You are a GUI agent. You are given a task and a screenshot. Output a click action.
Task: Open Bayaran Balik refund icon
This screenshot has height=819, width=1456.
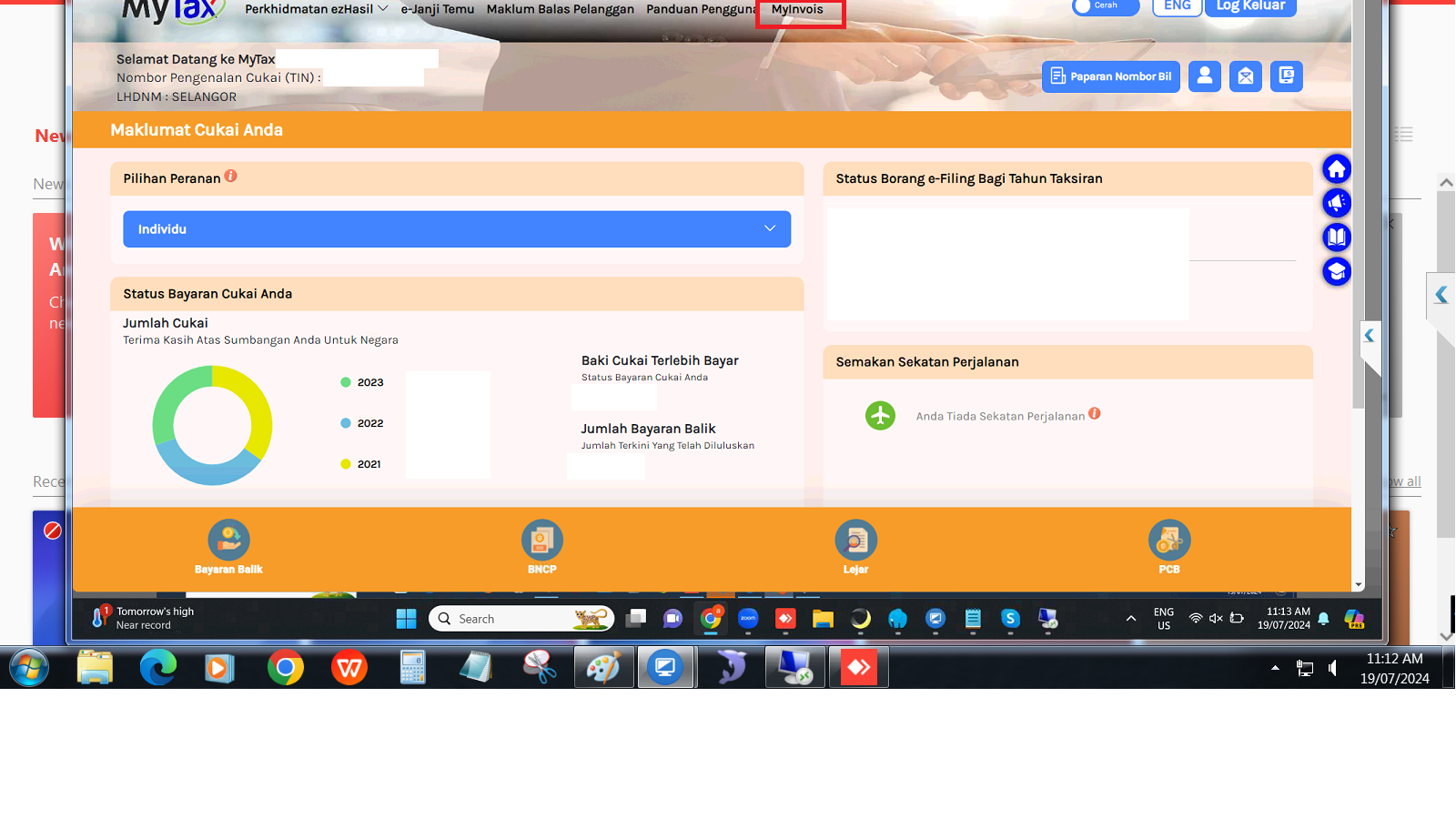pos(228,541)
